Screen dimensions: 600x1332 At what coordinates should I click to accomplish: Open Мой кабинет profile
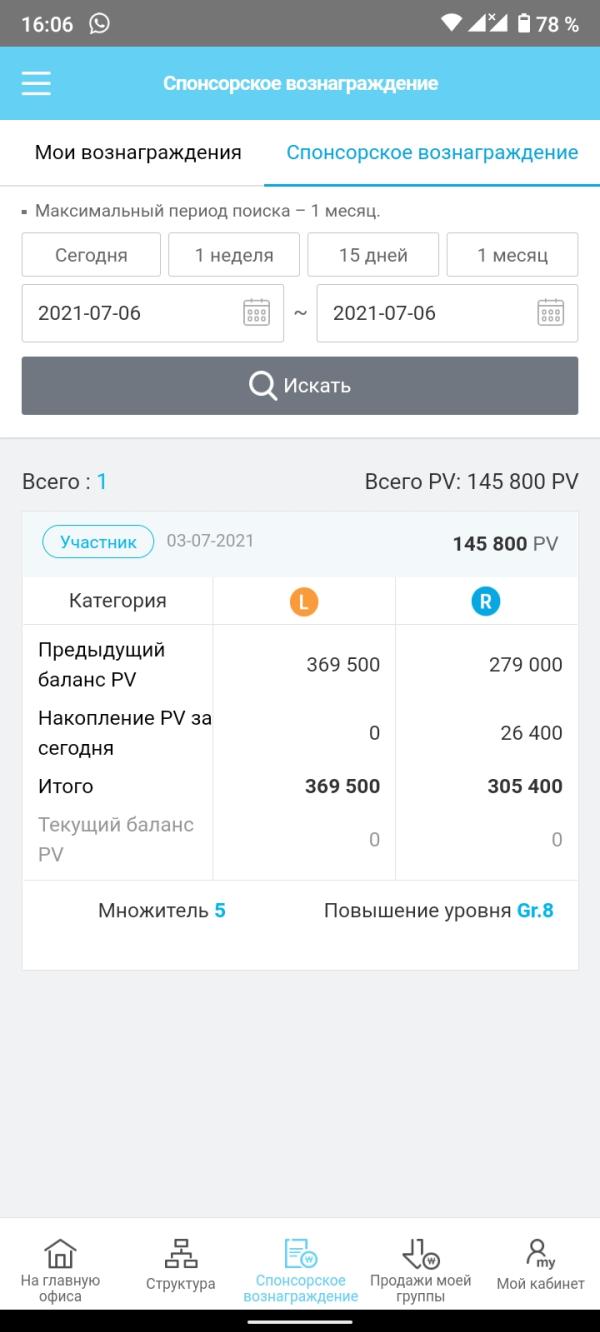(x=540, y=1265)
